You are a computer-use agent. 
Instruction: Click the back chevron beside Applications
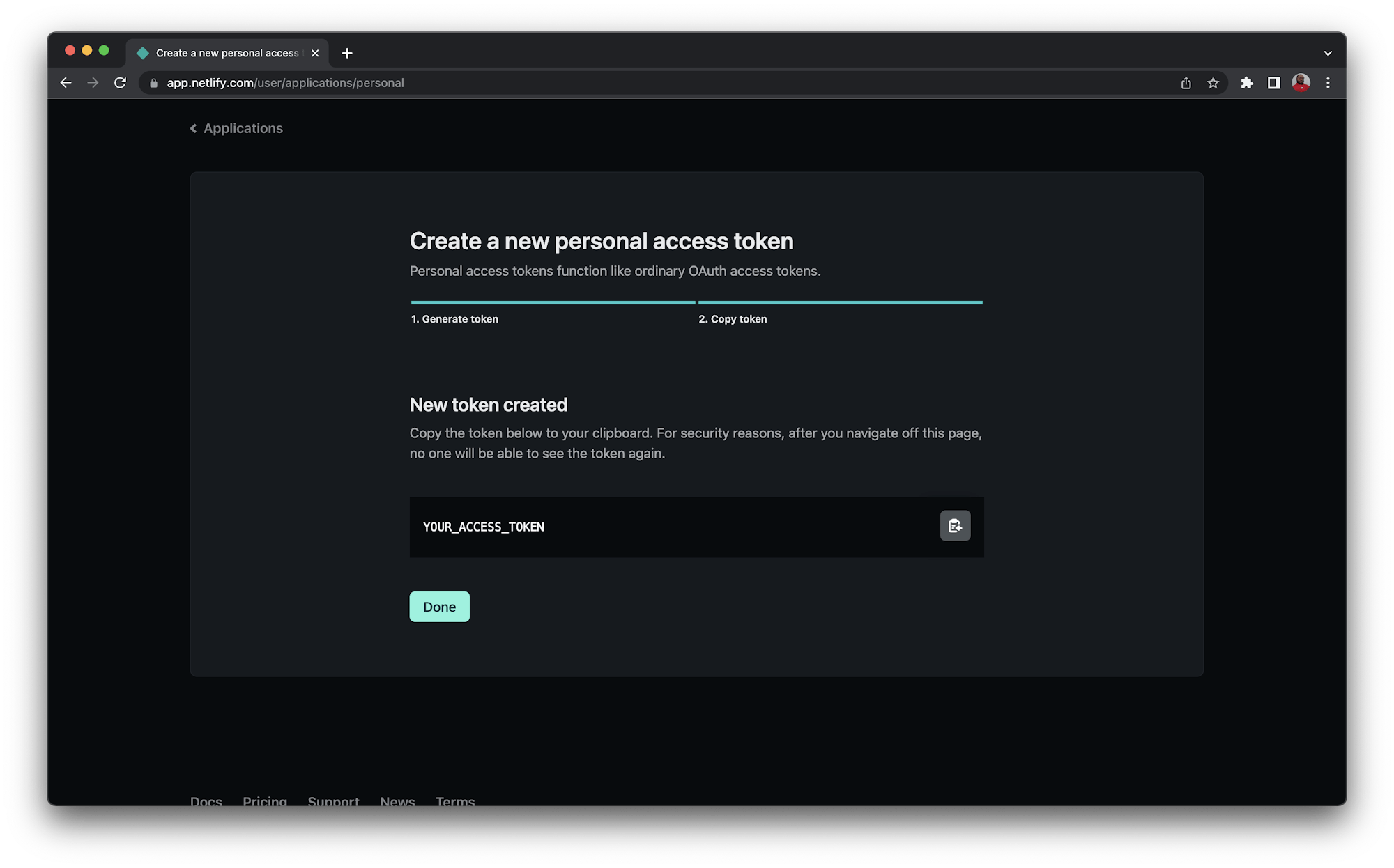193,128
